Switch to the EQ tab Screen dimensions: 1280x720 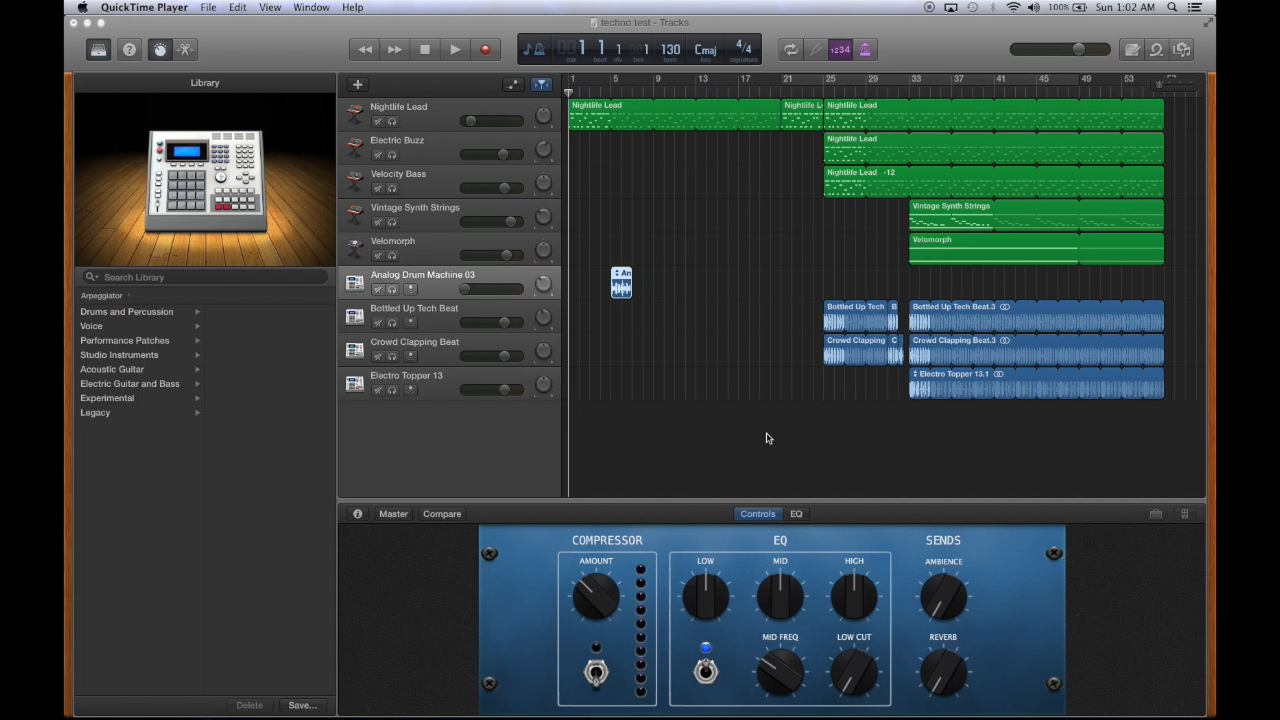(796, 514)
